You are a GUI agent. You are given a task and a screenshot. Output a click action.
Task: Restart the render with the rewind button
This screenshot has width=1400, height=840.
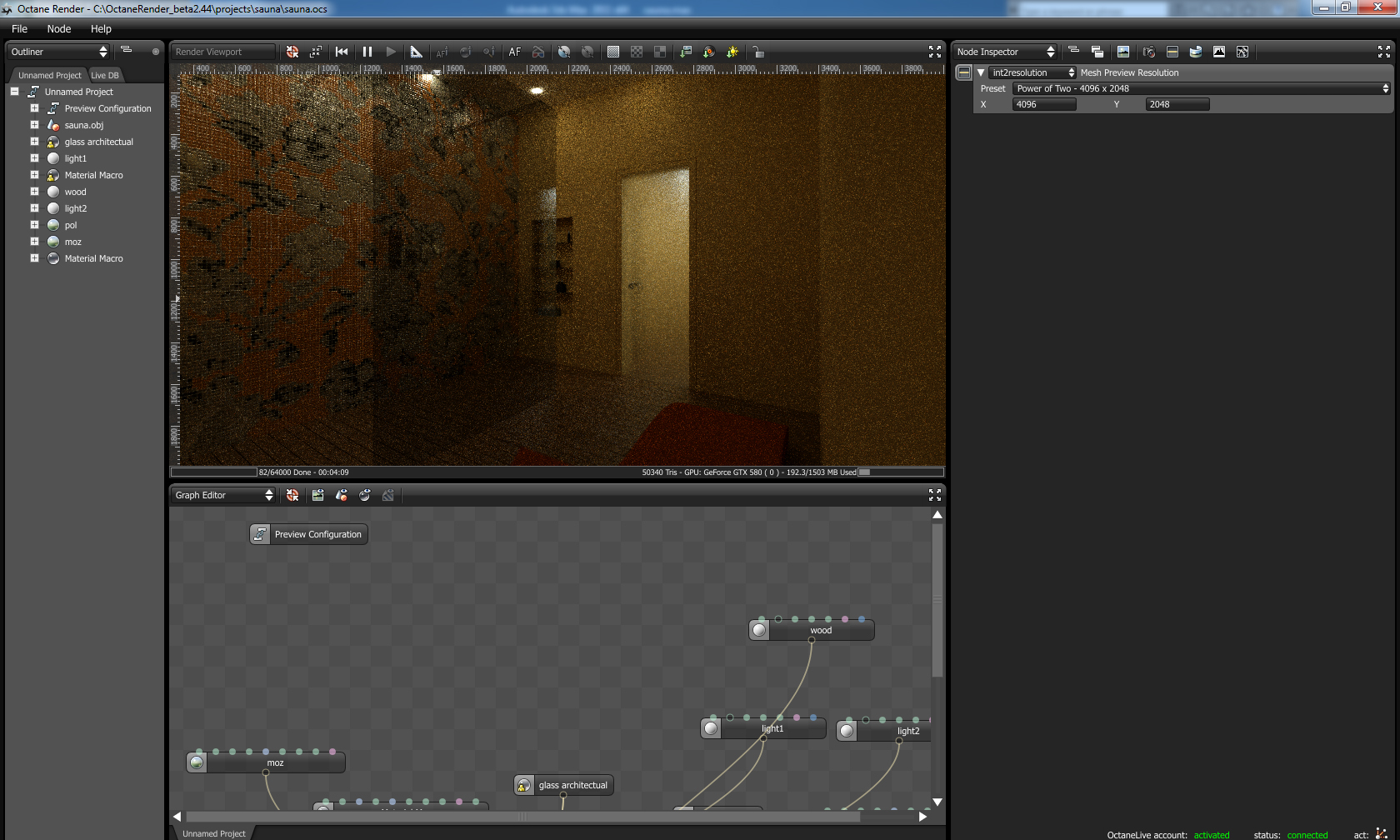[342, 52]
